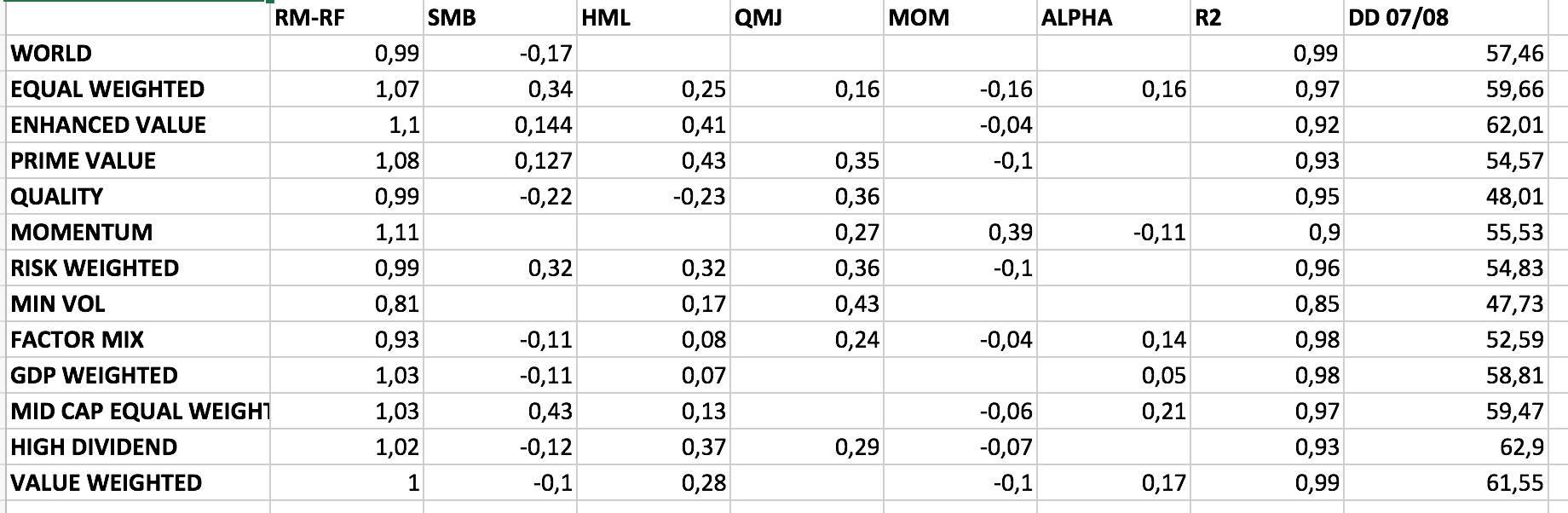This screenshot has width=1568, height=513.
Task: Select the MOMENTUM row label cell
Action: 136,233
